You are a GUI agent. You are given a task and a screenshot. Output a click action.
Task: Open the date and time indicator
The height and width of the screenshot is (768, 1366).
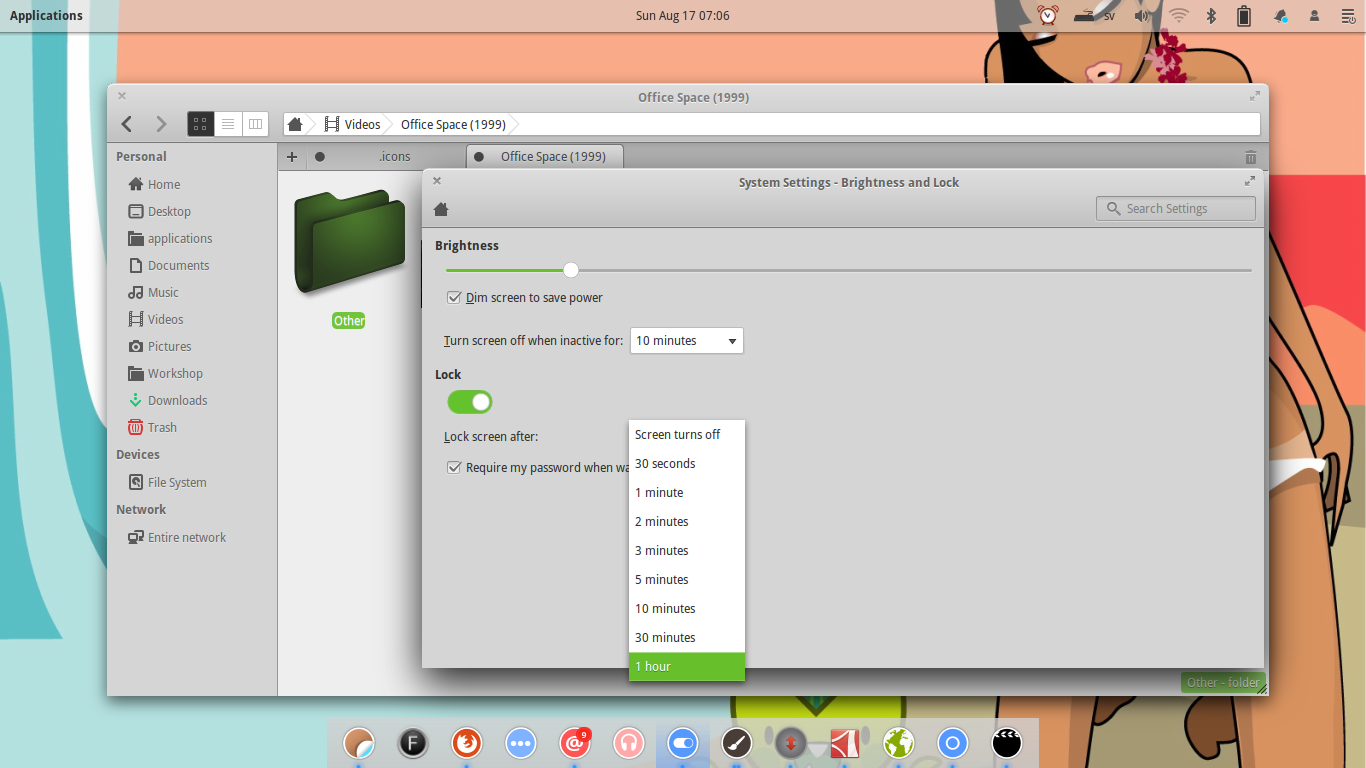tap(683, 15)
